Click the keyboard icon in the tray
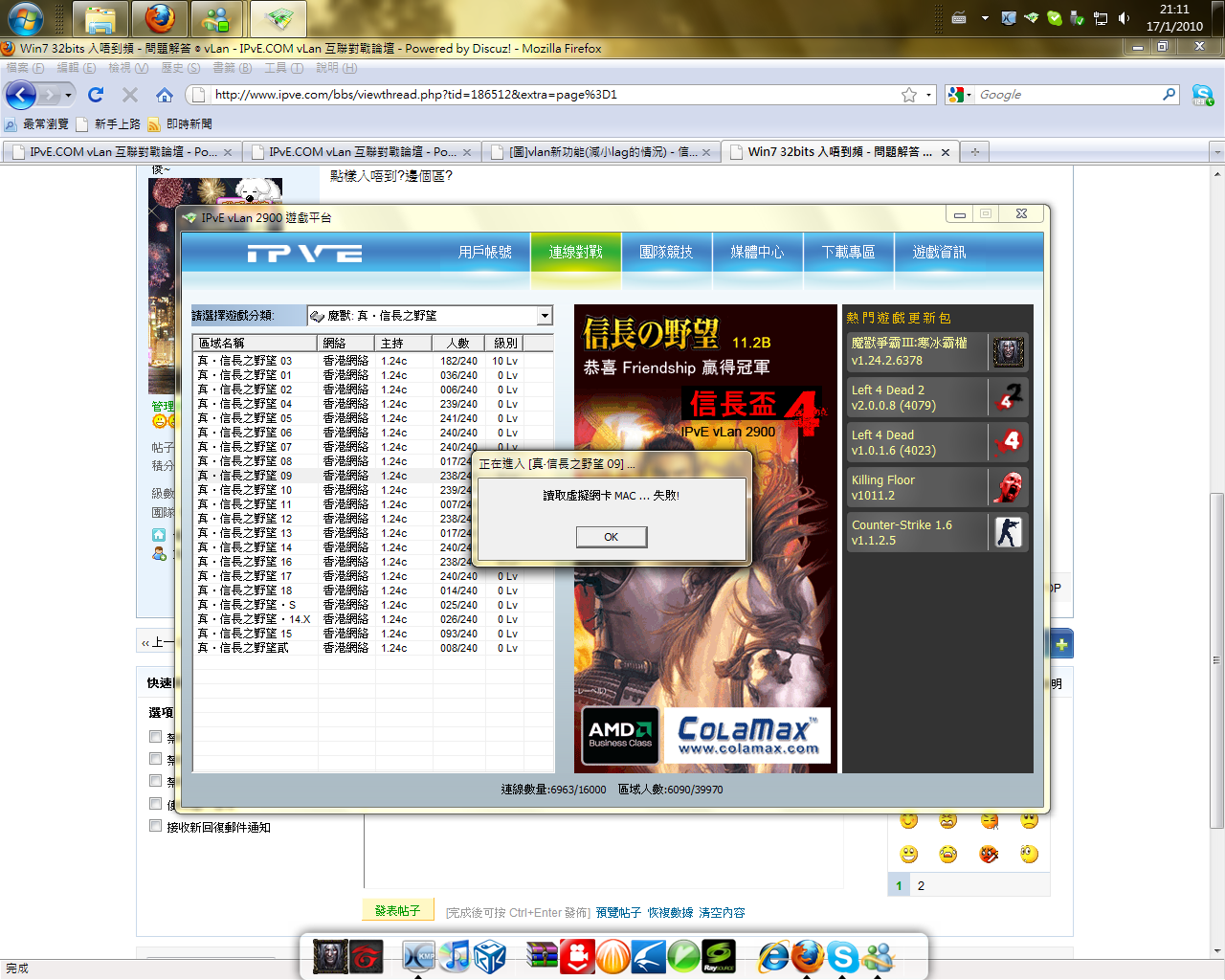Viewport: 1225px width, 980px height. coord(959,18)
